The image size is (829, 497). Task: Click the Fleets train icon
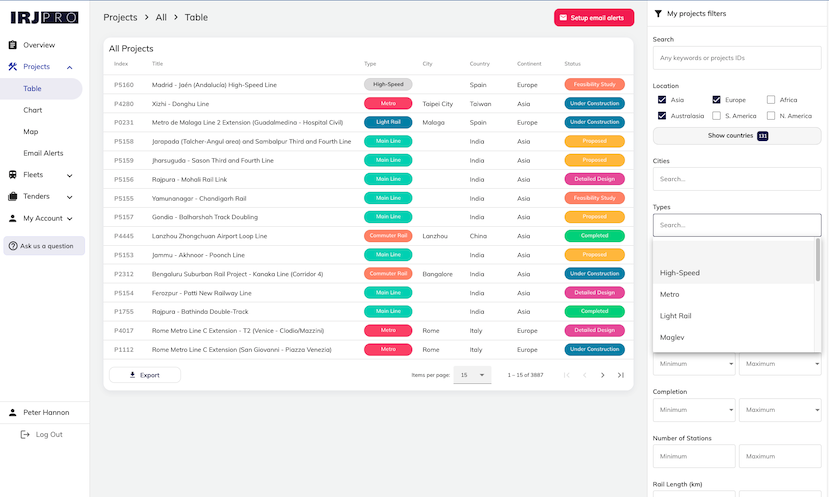click(x=13, y=175)
